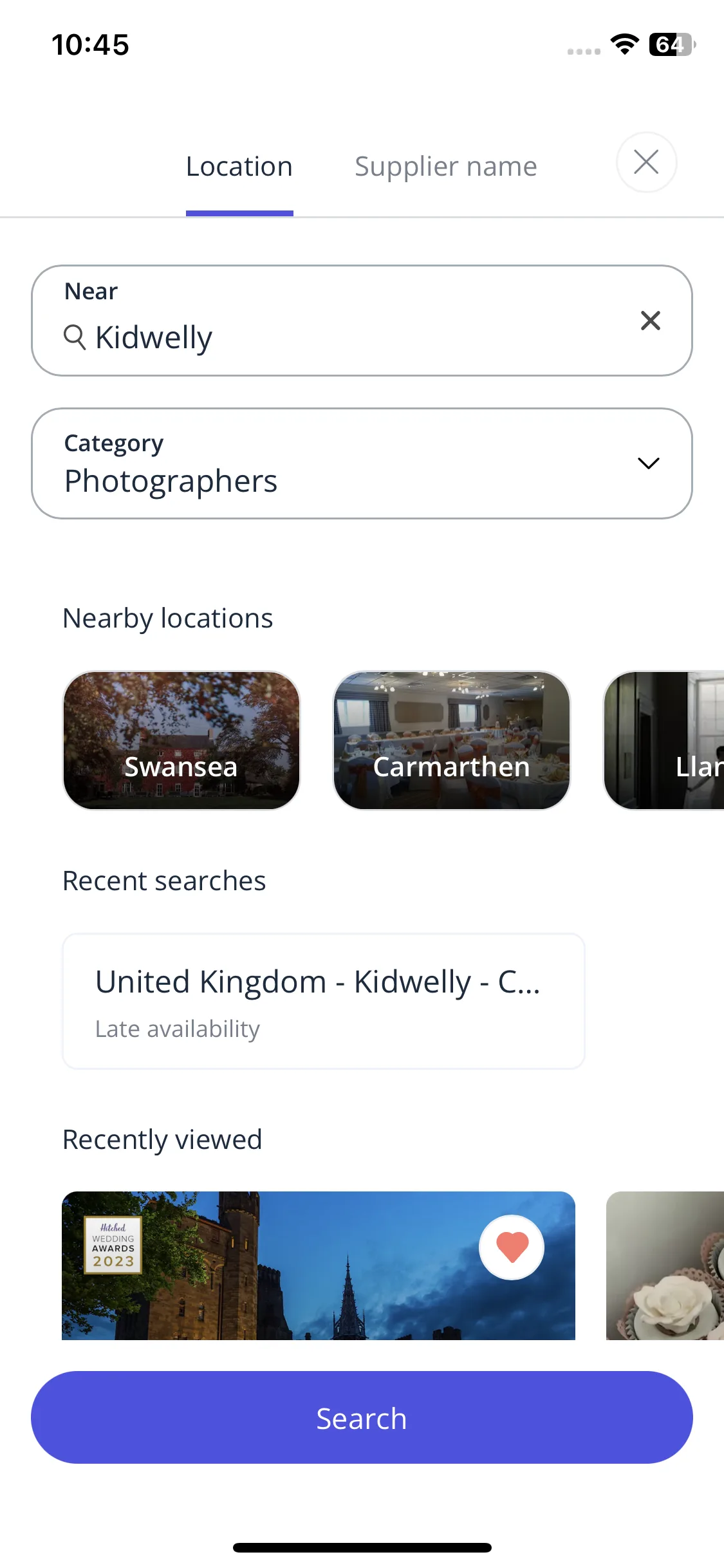Screen dimensions: 724x1568
Task: Tap the purple Search button
Action: 362,1417
